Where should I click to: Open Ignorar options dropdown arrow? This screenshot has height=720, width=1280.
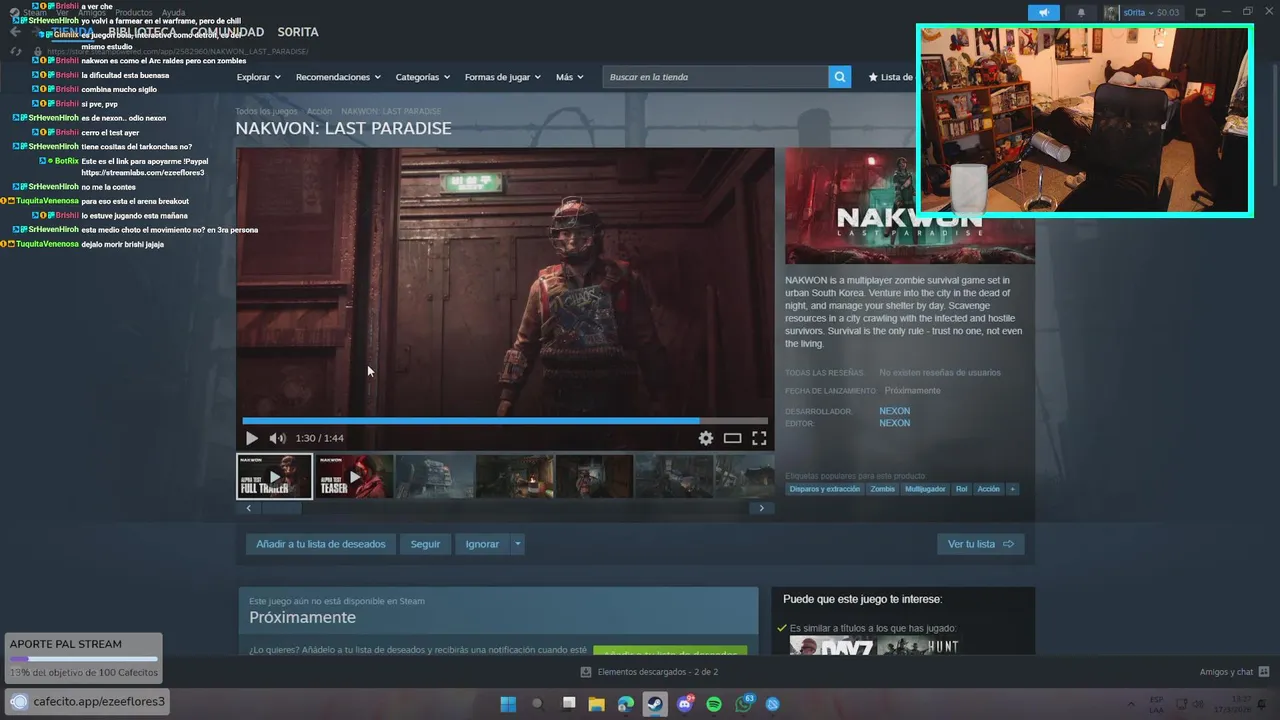click(x=517, y=544)
